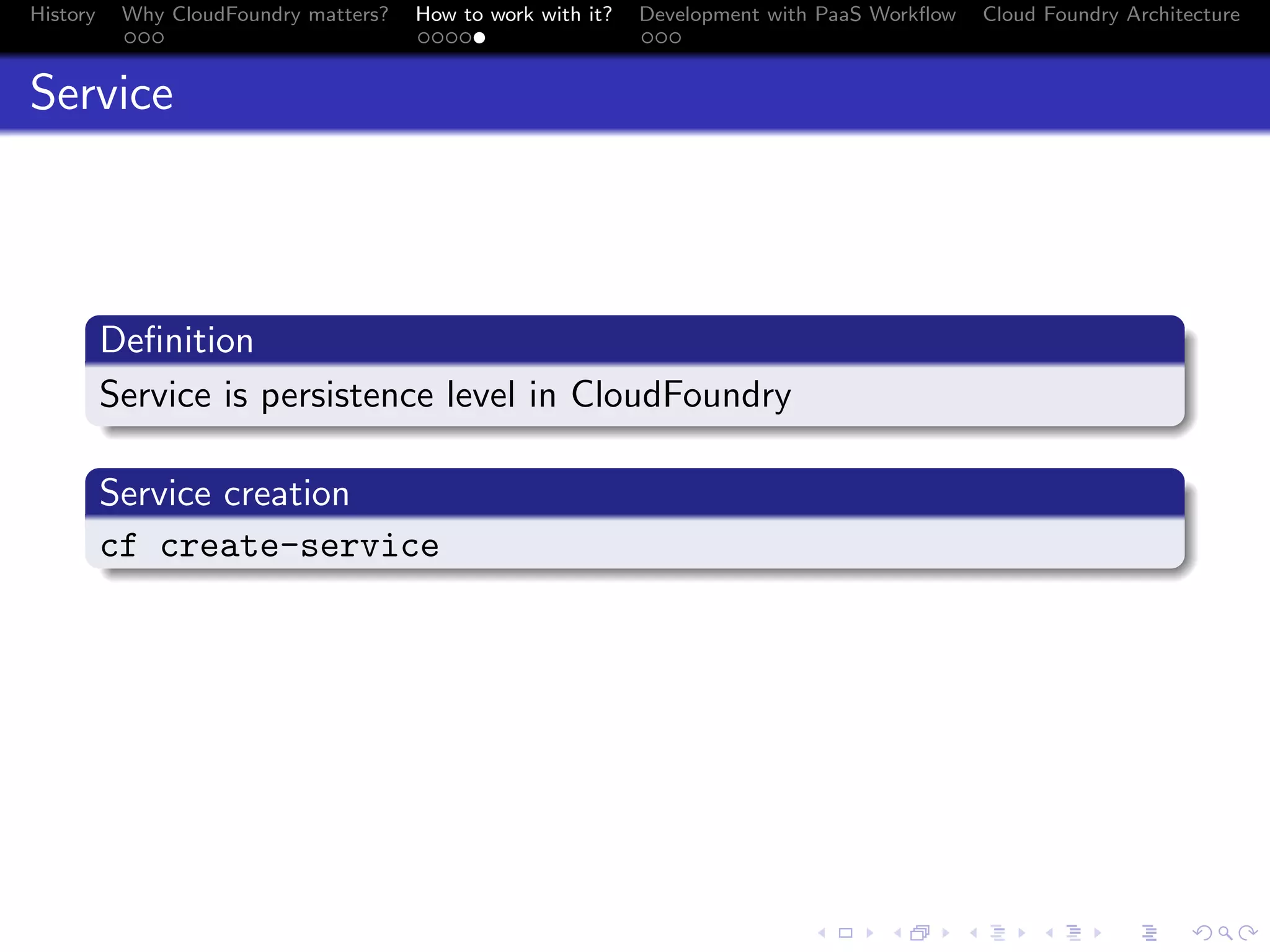Open the Why CloudFoundry matters? section
This screenshot has width=1270, height=952.
coord(255,14)
